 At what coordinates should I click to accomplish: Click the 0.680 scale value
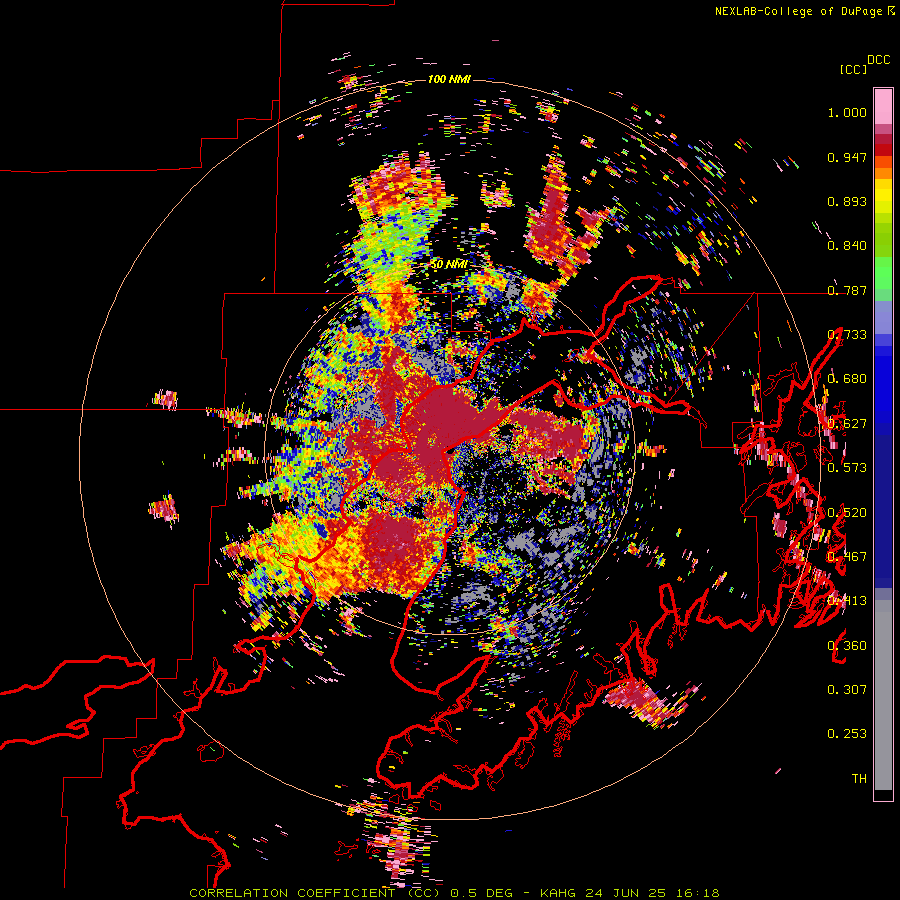point(847,379)
